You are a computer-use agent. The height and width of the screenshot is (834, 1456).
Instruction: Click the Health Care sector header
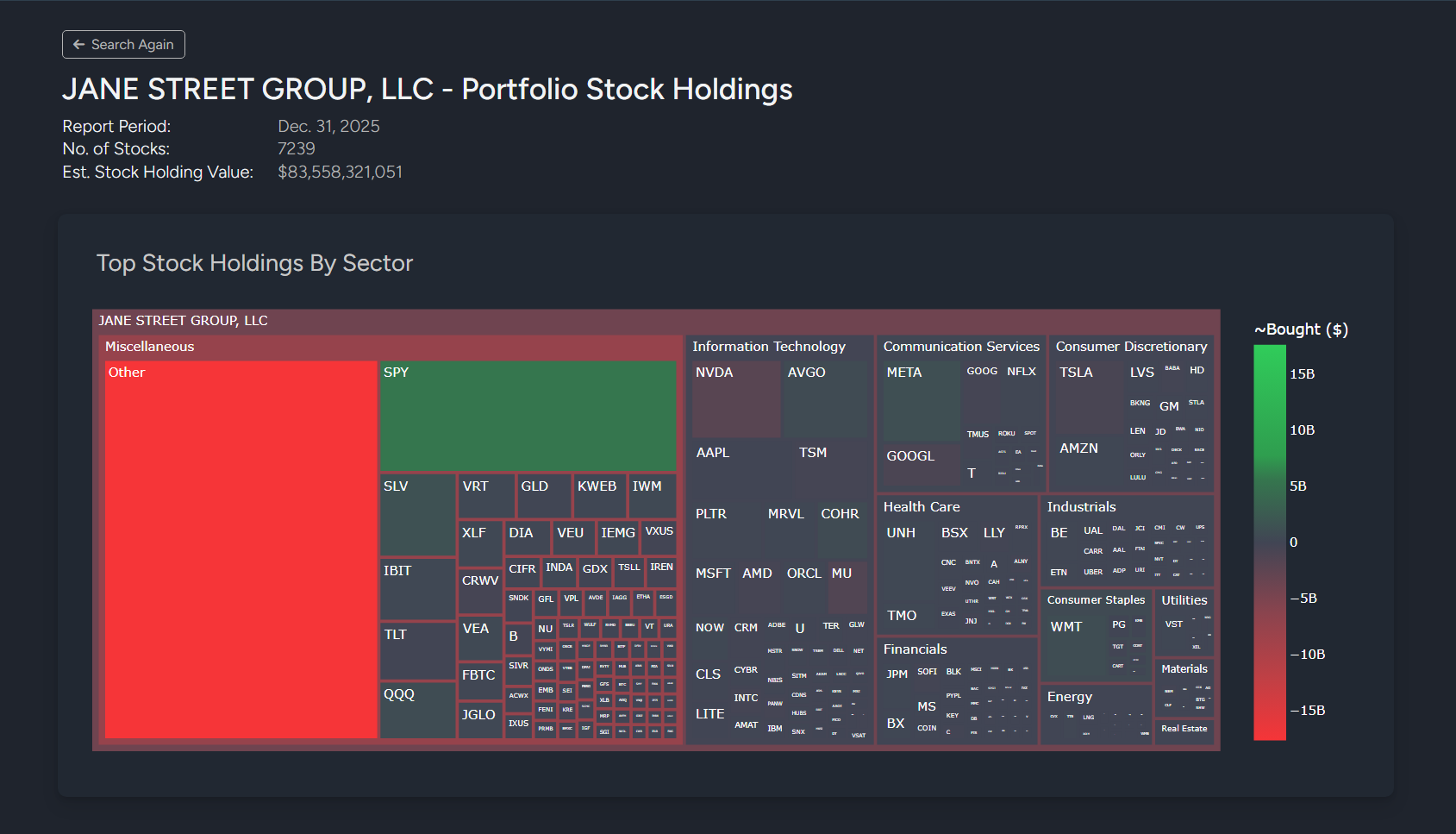click(x=922, y=506)
